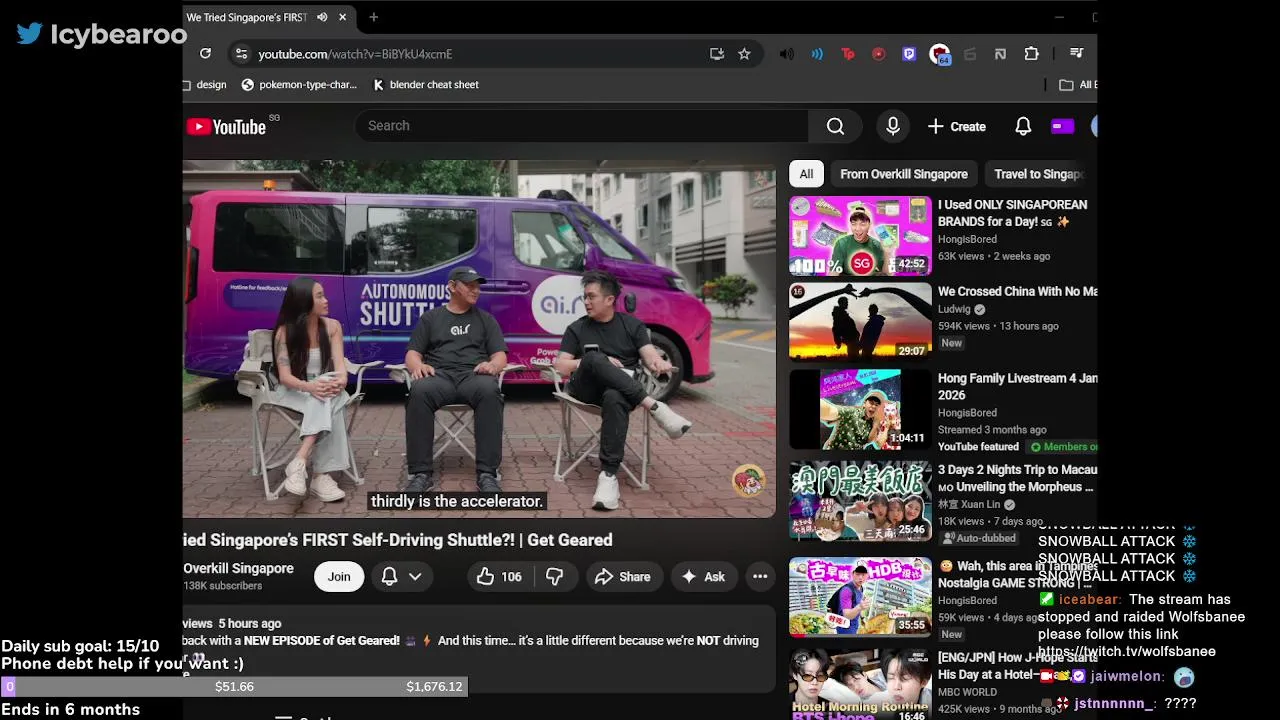
Task: Click the purple icon beside notifications
Action: (x=1062, y=126)
